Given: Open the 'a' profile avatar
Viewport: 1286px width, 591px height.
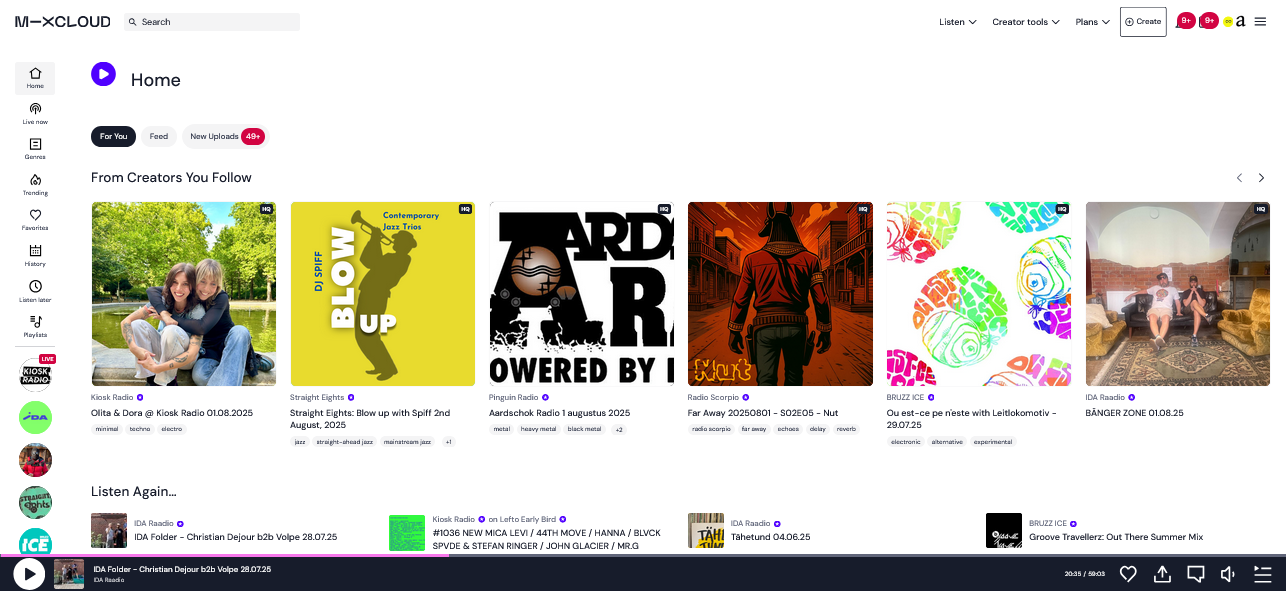Looking at the screenshot, I should coord(1241,21).
